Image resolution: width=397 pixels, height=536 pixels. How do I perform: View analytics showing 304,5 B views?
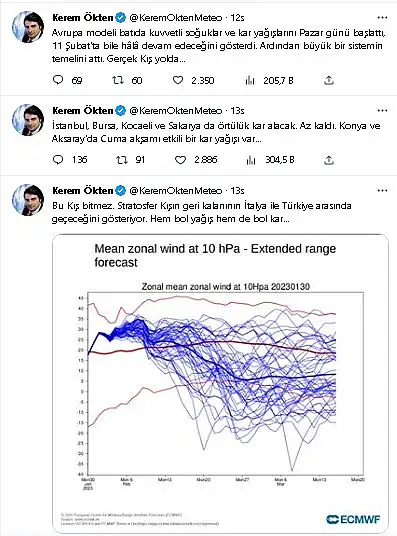(x=251, y=160)
